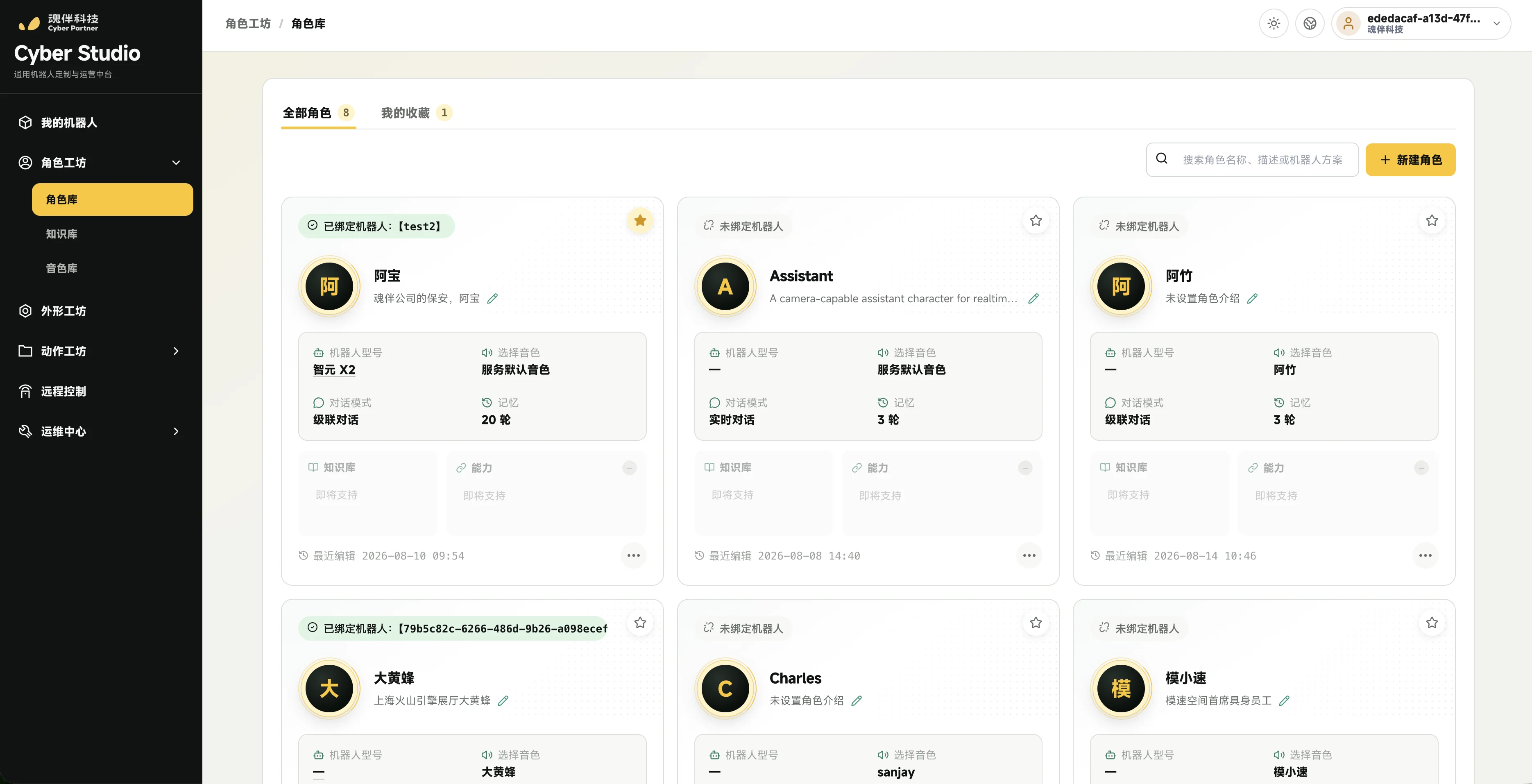Favorite the 阿竹 character star
Image resolution: width=1532 pixels, height=784 pixels.
coord(1432,221)
